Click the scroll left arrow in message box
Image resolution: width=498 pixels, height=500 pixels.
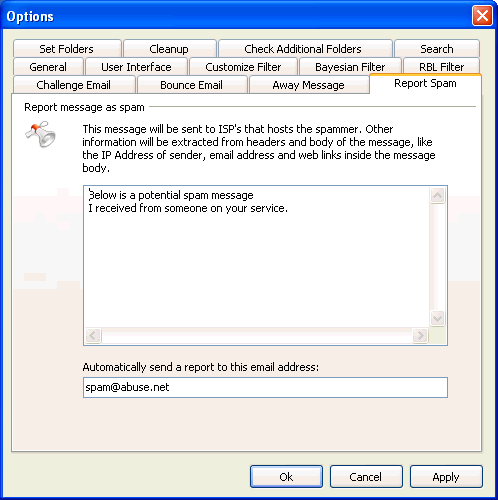[x=93, y=335]
